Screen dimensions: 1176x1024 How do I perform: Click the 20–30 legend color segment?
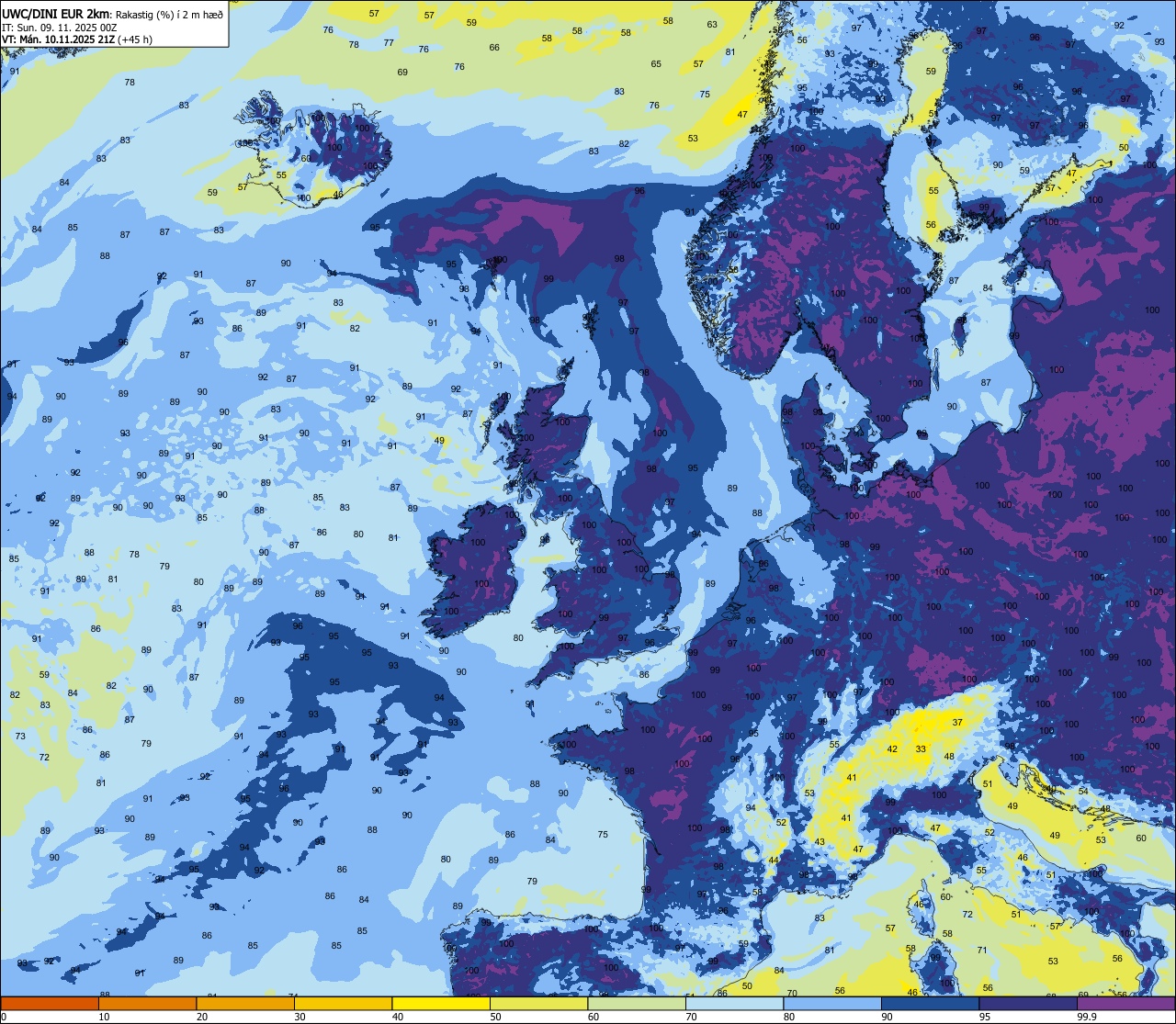pyautogui.click(x=245, y=1004)
